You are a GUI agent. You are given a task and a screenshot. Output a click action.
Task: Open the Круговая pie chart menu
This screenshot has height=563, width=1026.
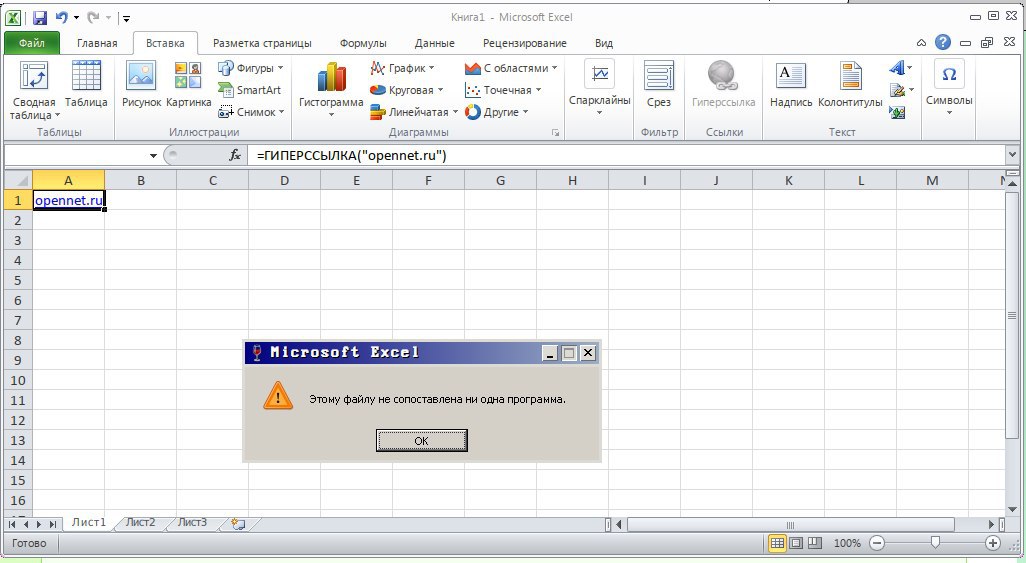(406, 90)
